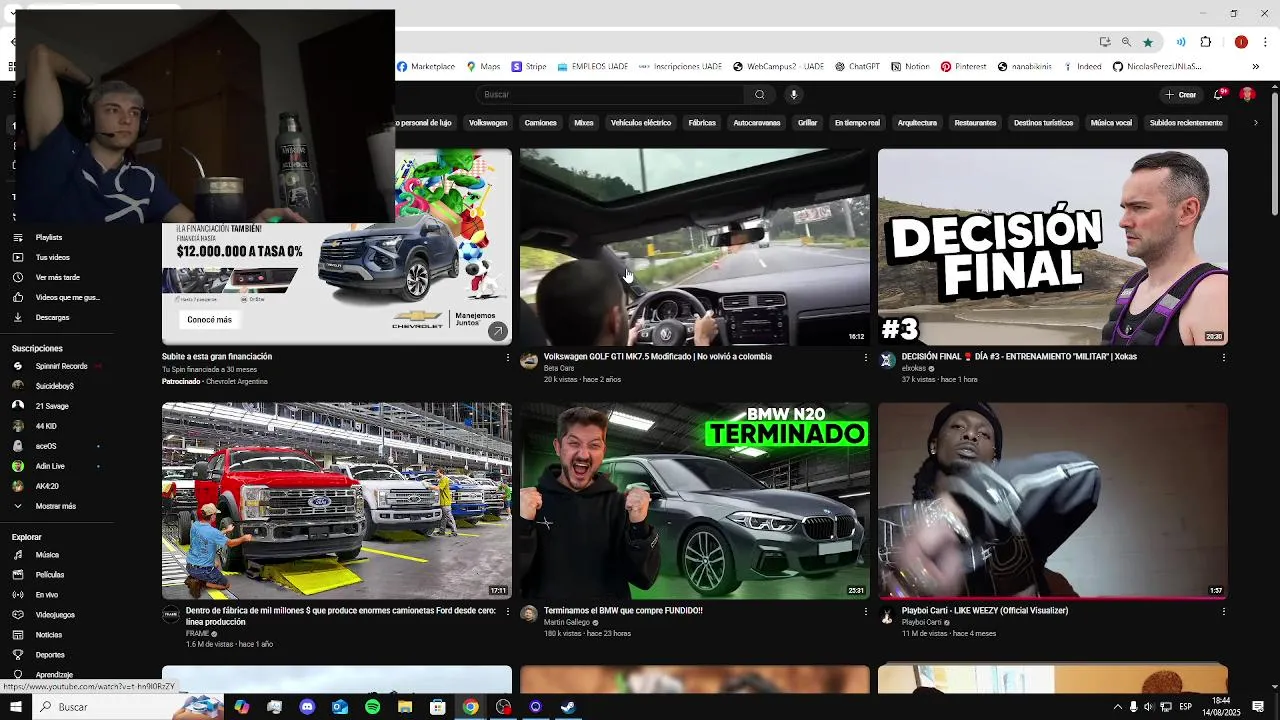Play Ford factory trucks video thumbnail
The width and height of the screenshot is (1280, 720).
[337, 501]
